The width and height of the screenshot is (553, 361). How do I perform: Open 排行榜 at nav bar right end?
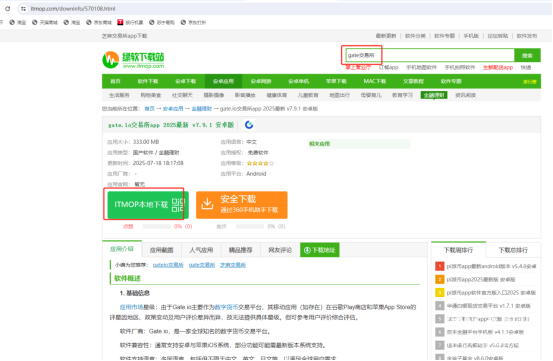click(x=529, y=82)
